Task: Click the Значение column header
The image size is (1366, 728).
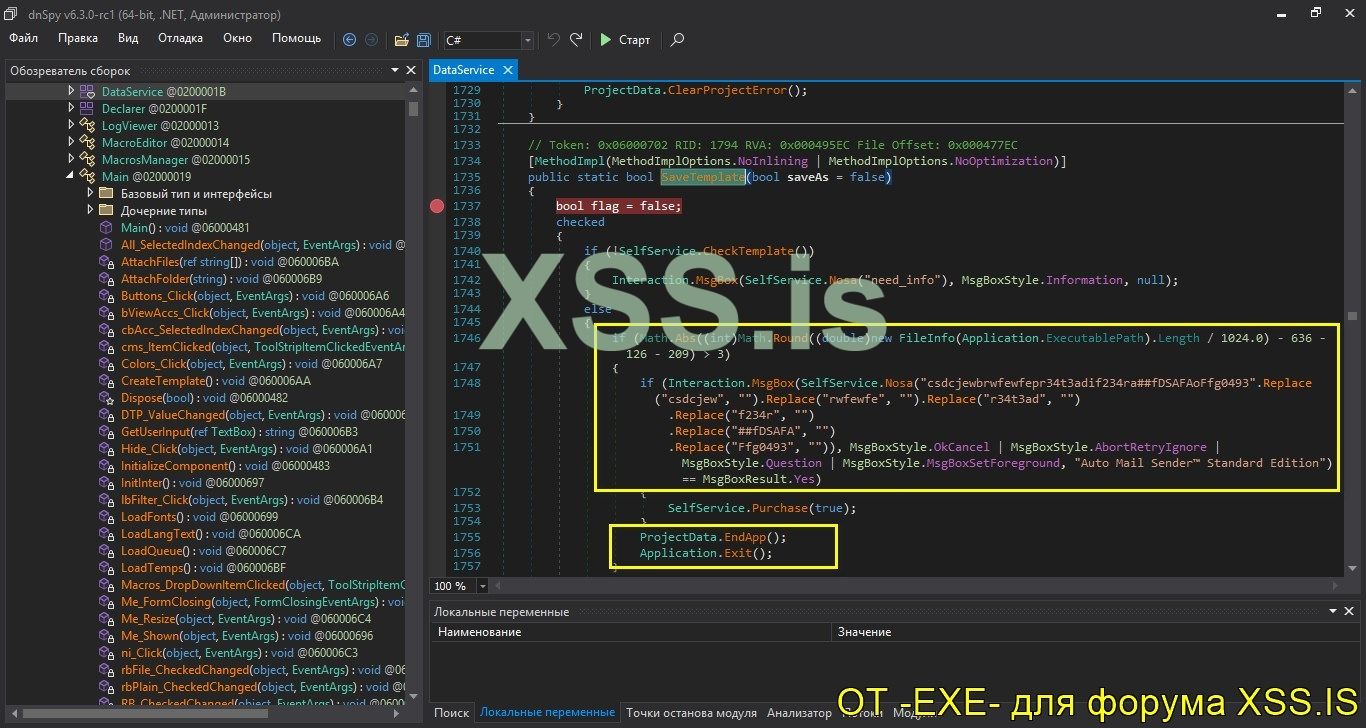Action: point(1093,632)
